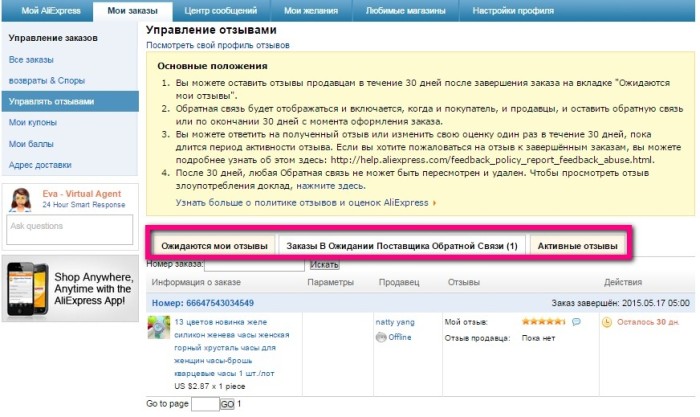Click the Пока нет seller review text
The width and height of the screenshot is (700, 417).
tap(538, 338)
